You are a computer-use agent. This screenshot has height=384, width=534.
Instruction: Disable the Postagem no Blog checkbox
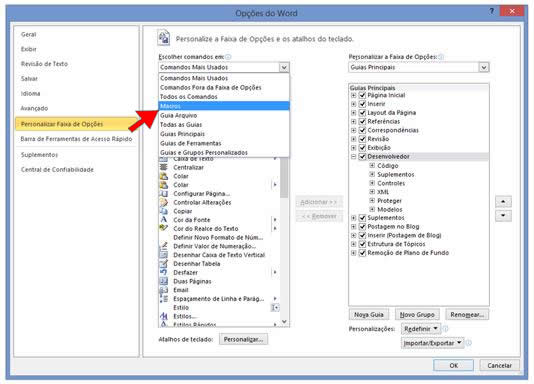pos(363,226)
